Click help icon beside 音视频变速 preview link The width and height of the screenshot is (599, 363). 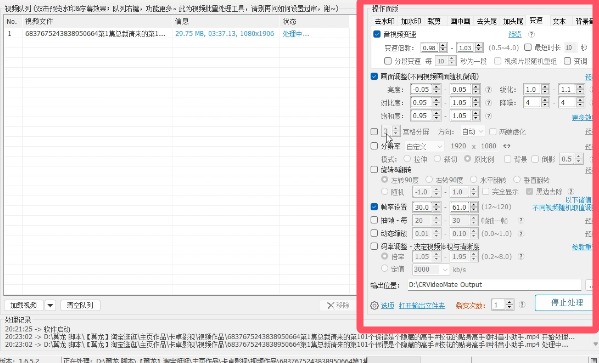(531, 34)
